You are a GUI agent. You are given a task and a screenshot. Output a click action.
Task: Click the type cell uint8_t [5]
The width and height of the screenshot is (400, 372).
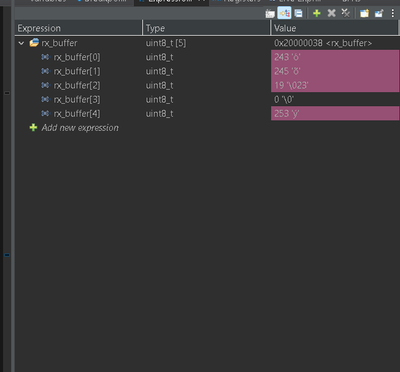166,43
